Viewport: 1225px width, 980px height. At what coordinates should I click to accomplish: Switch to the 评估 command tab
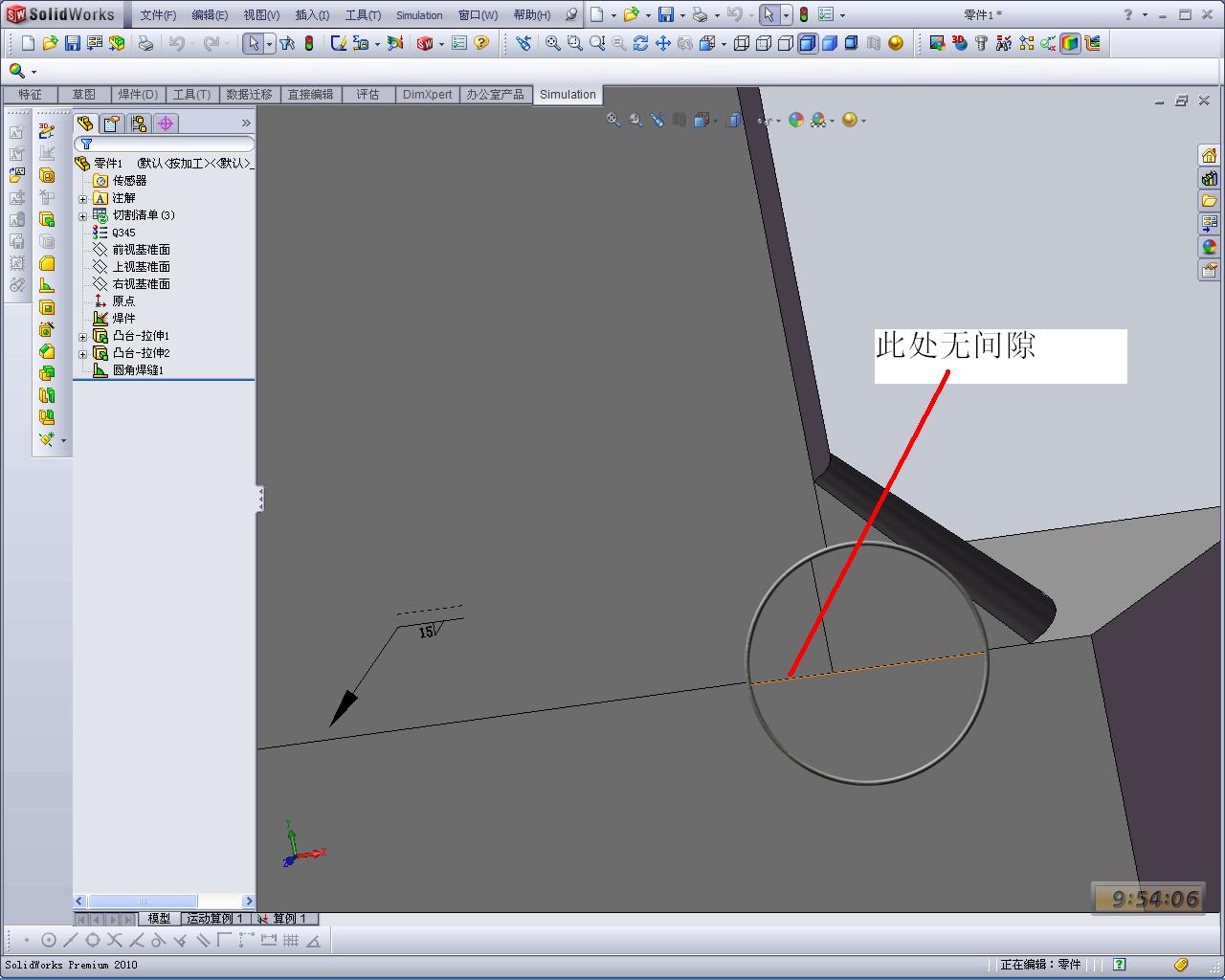tap(368, 95)
